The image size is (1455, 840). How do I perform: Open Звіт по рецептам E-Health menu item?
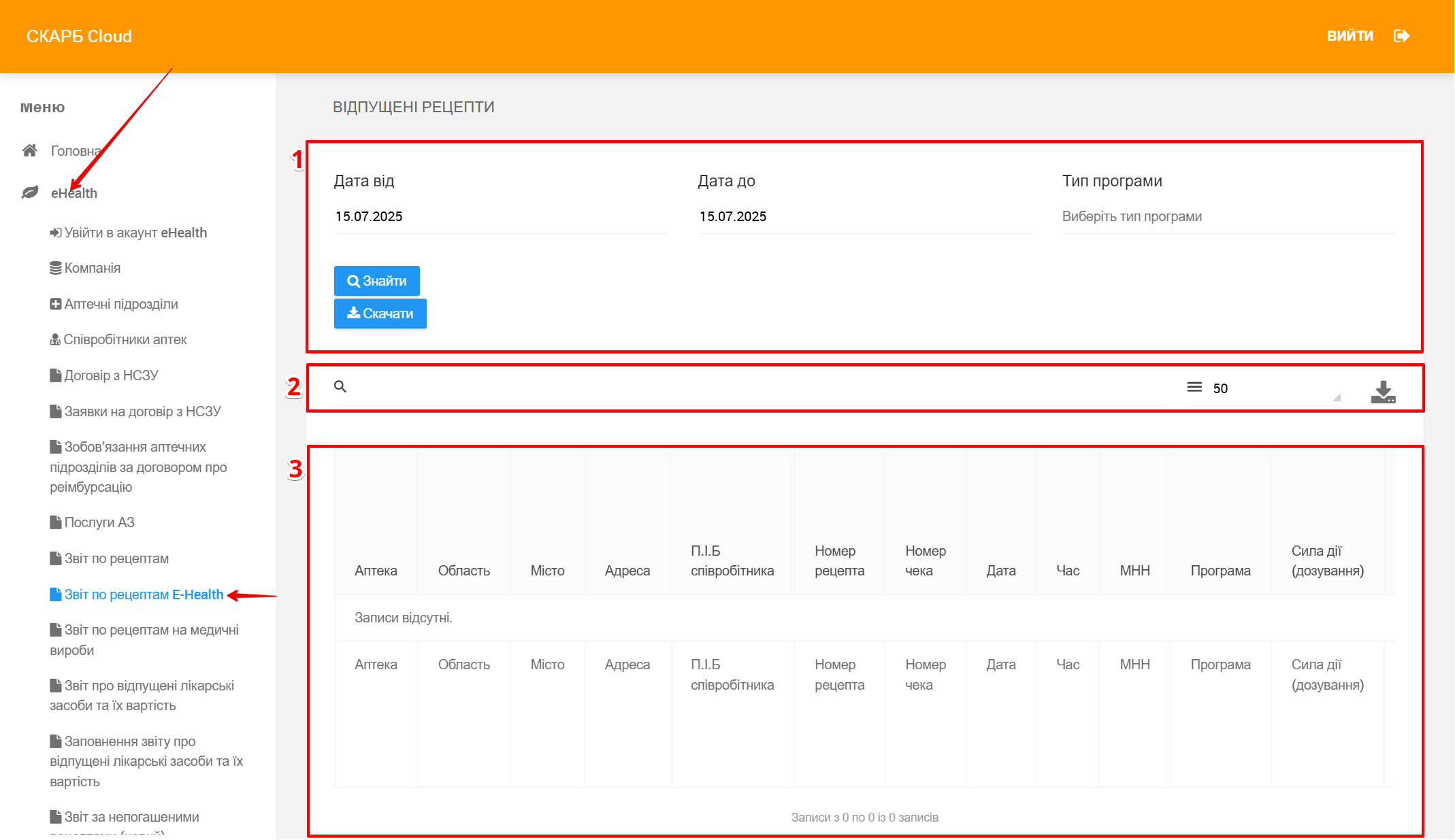coord(144,594)
